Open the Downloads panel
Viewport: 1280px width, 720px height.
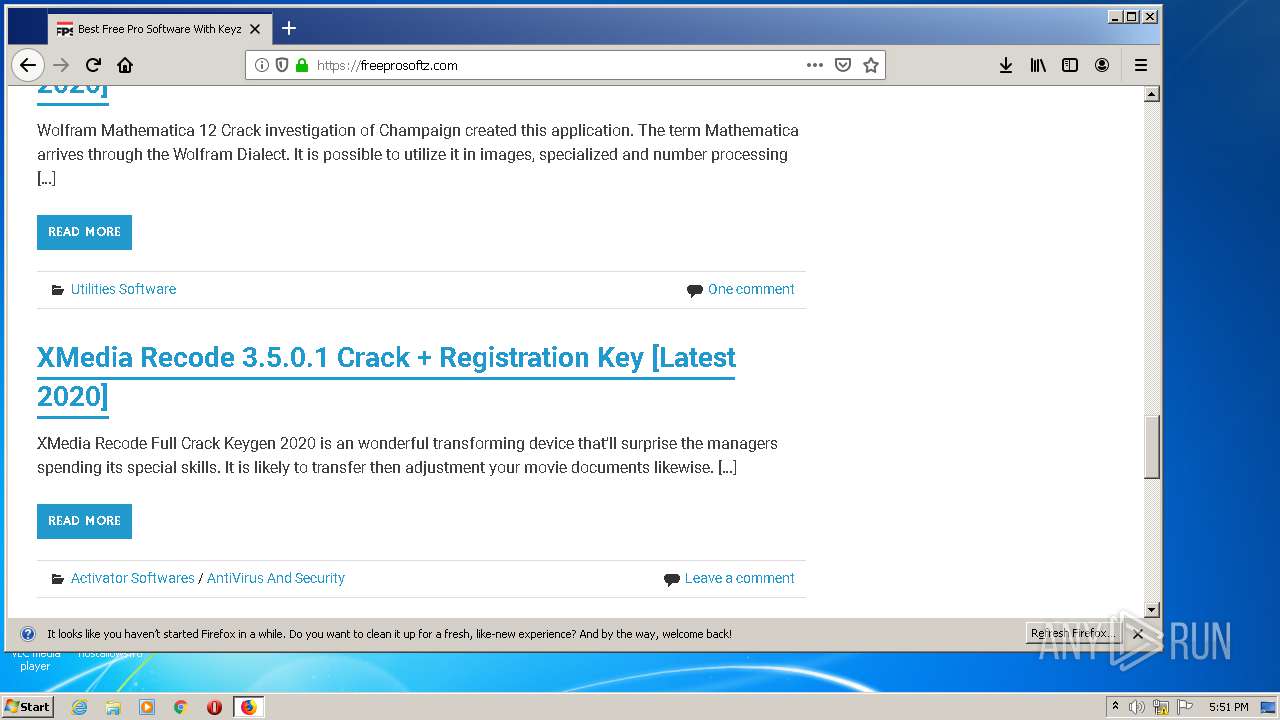[x=1006, y=65]
